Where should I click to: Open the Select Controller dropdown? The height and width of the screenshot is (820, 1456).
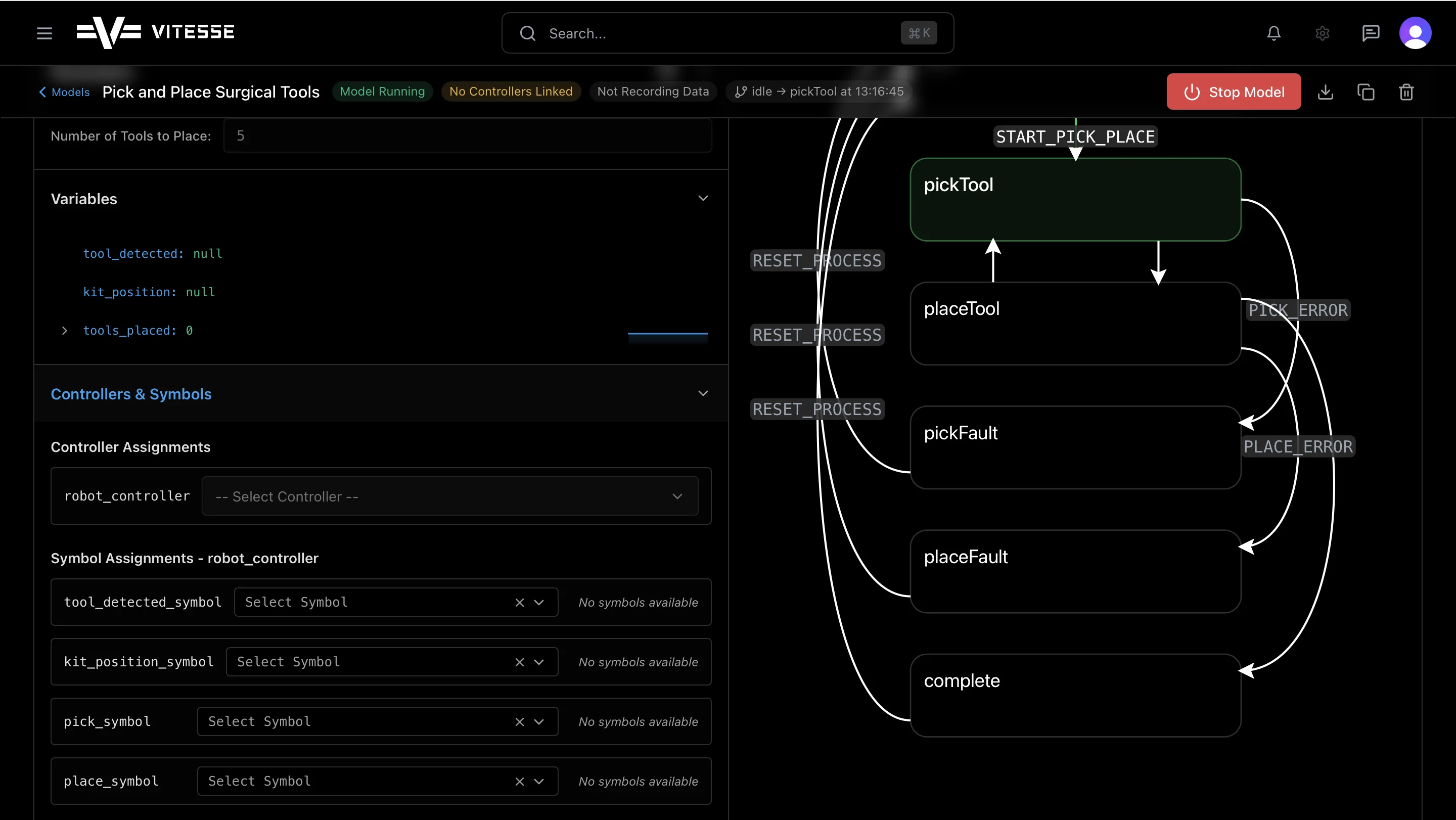click(450, 496)
